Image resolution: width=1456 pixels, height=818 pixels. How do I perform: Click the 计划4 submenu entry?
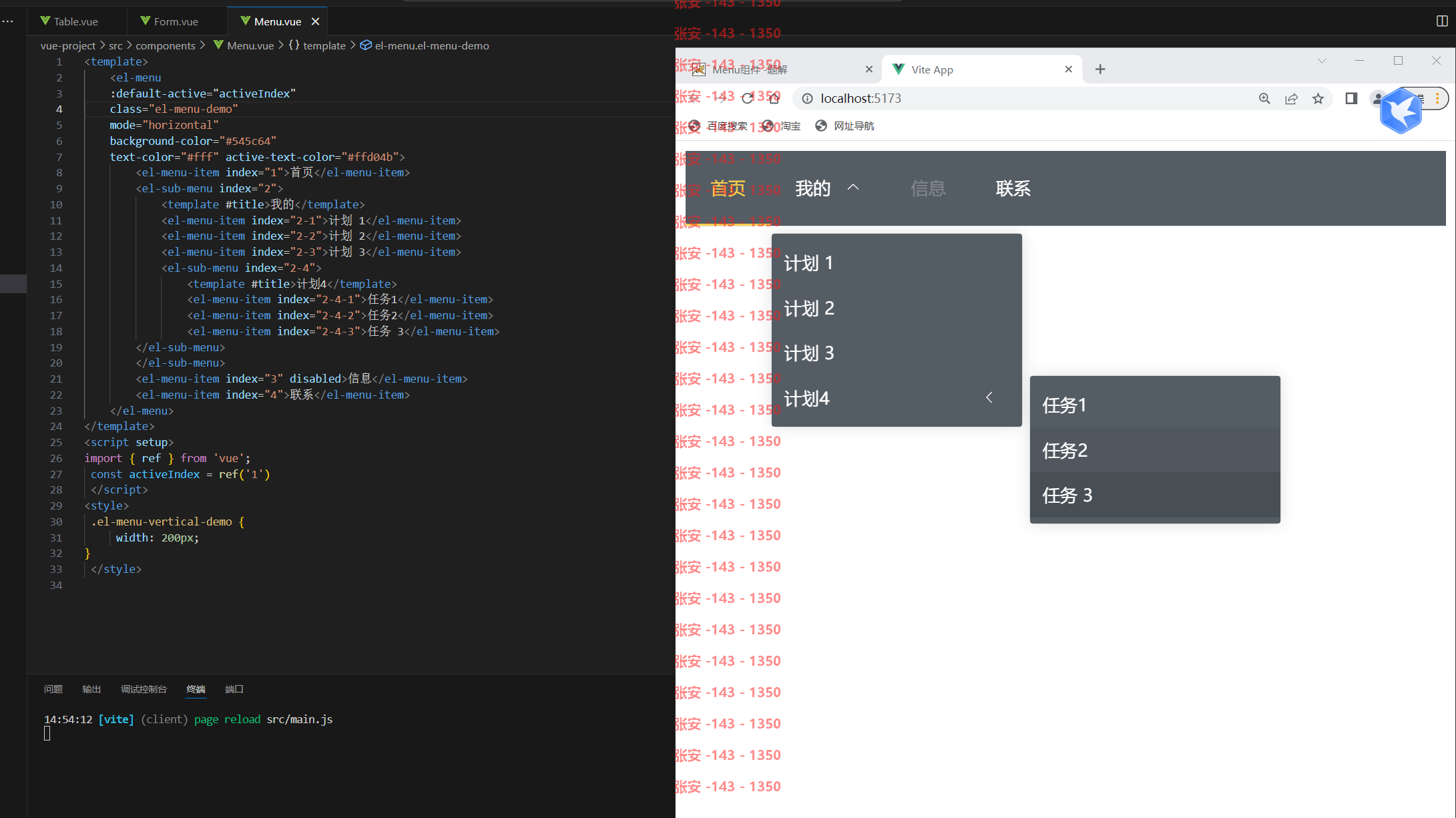(897, 399)
